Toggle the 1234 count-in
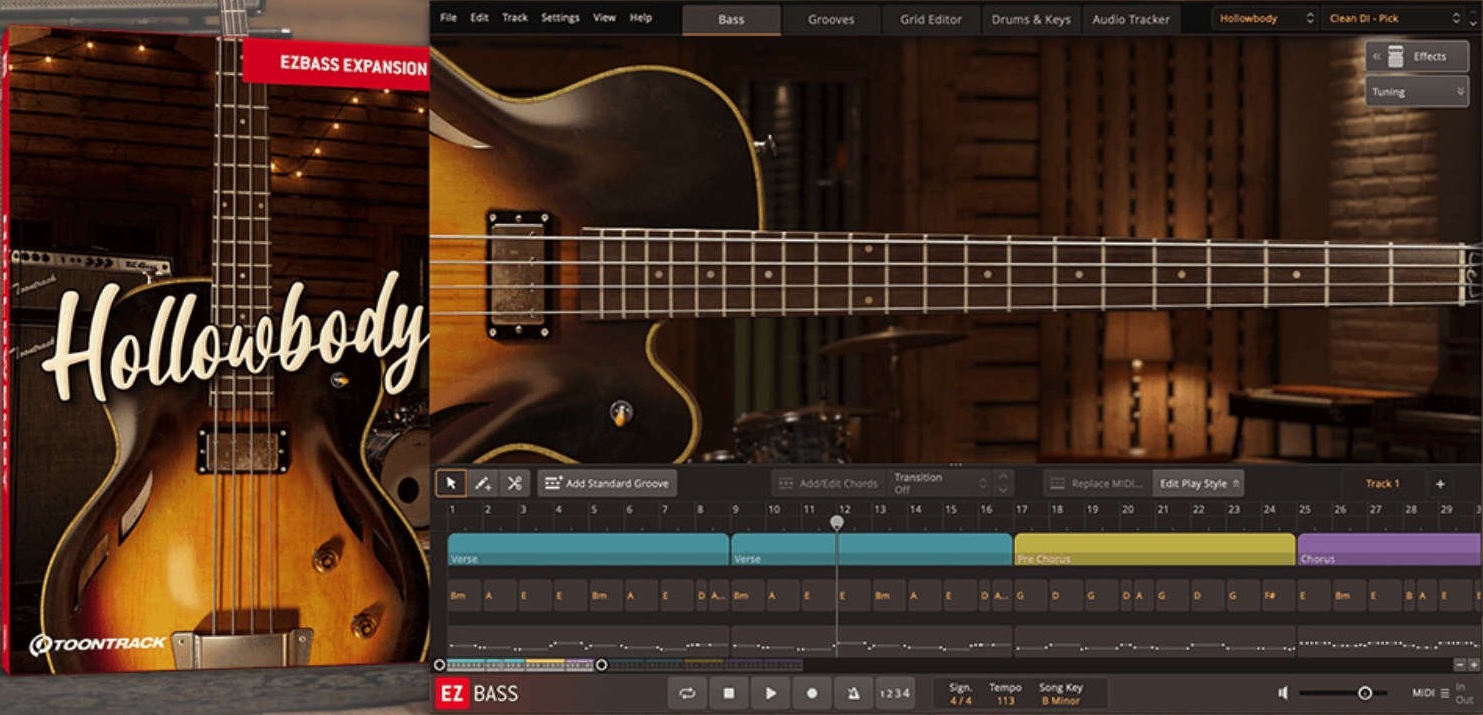 tap(895, 693)
